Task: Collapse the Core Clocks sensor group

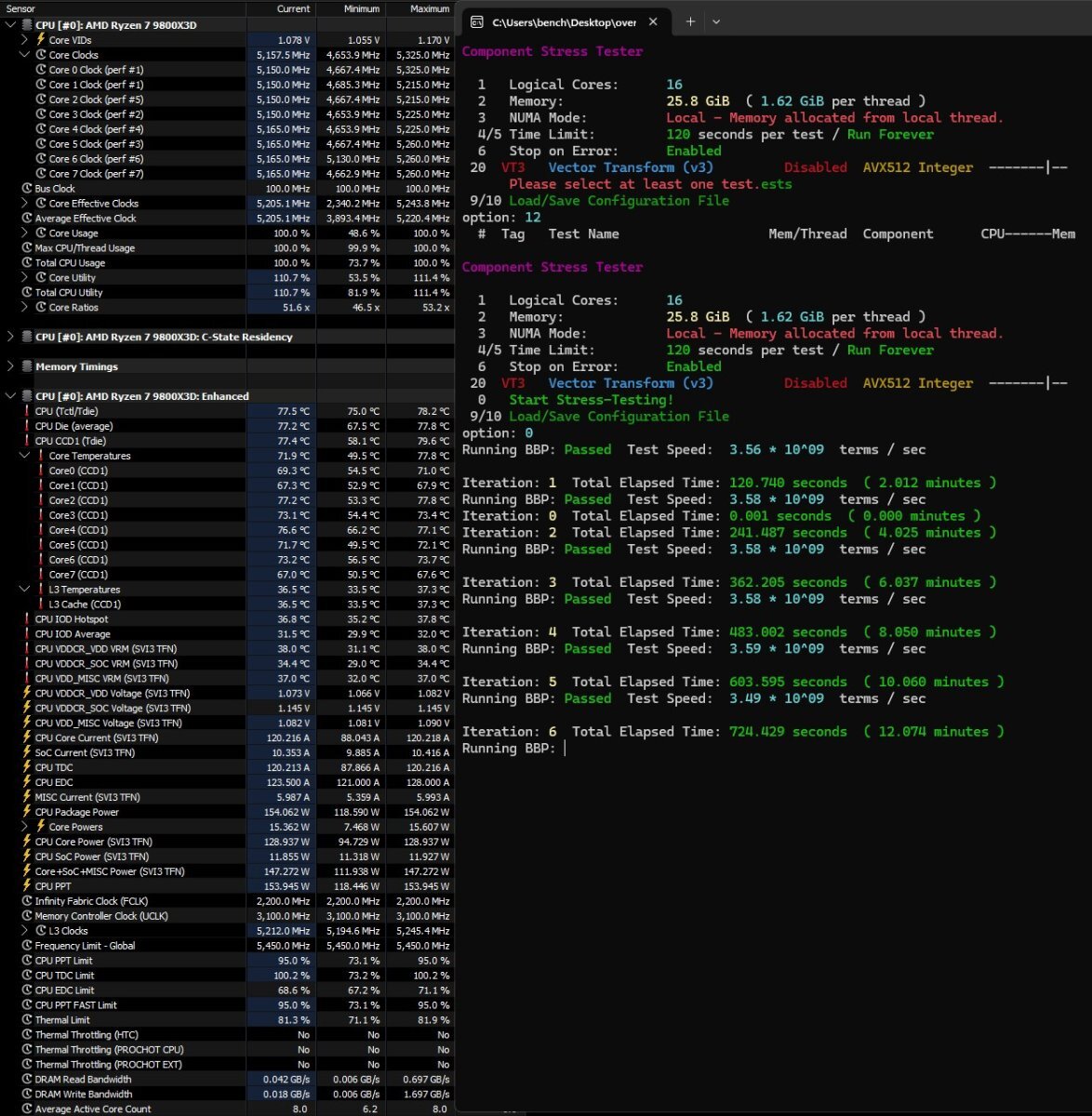Action: (x=24, y=55)
